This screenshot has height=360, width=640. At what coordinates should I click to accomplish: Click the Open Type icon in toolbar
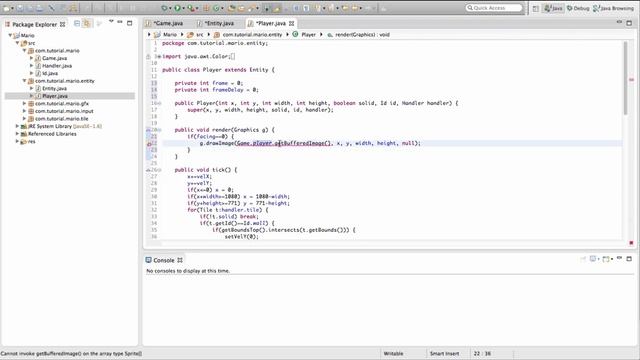(231, 8)
